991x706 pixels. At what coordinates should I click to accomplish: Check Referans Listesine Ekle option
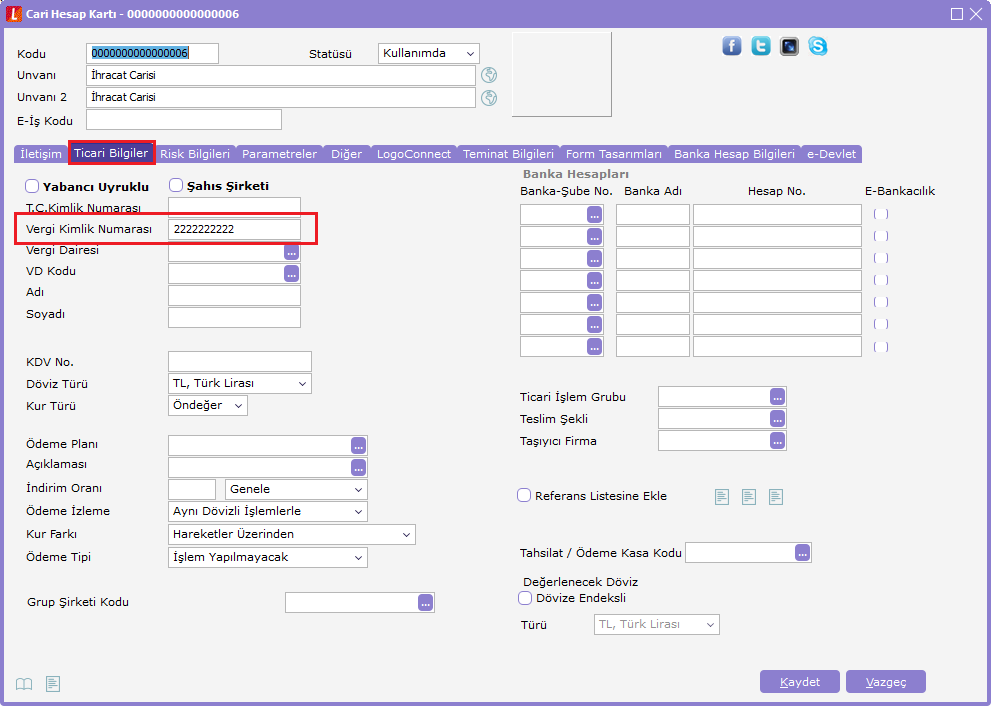pyautogui.click(x=524, y=495)
